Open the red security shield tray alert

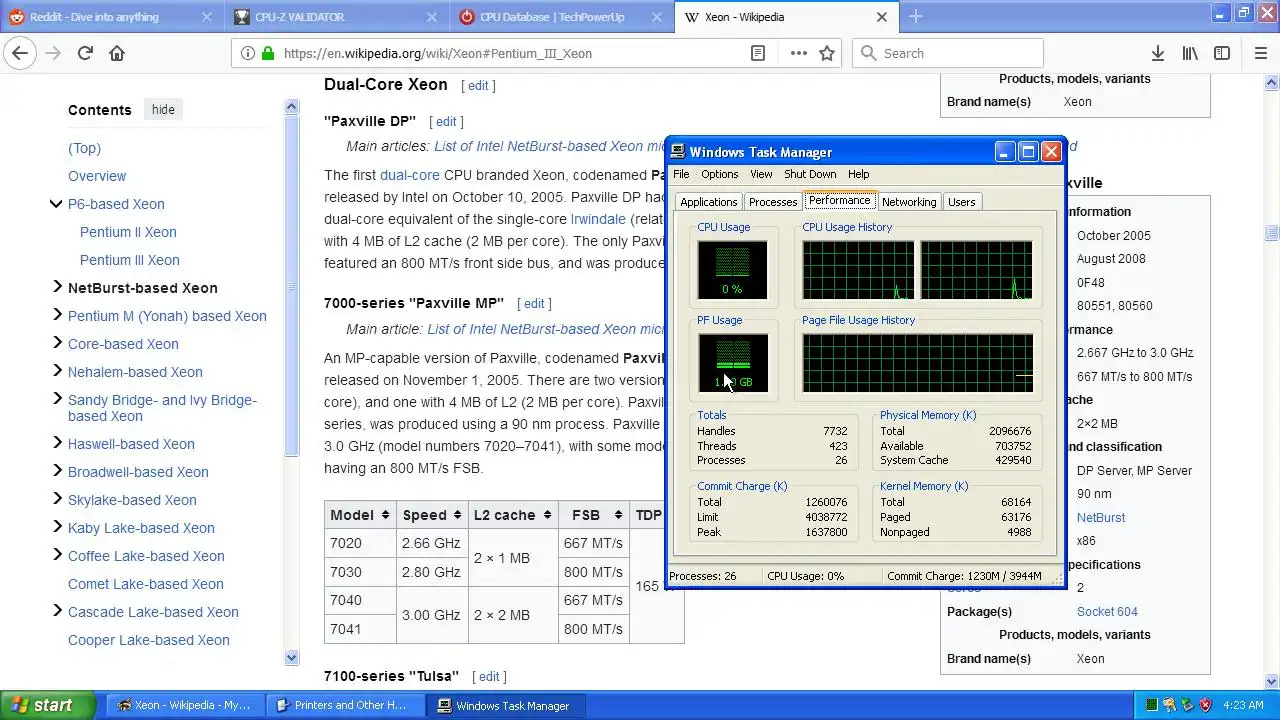tap(1203, 705)
